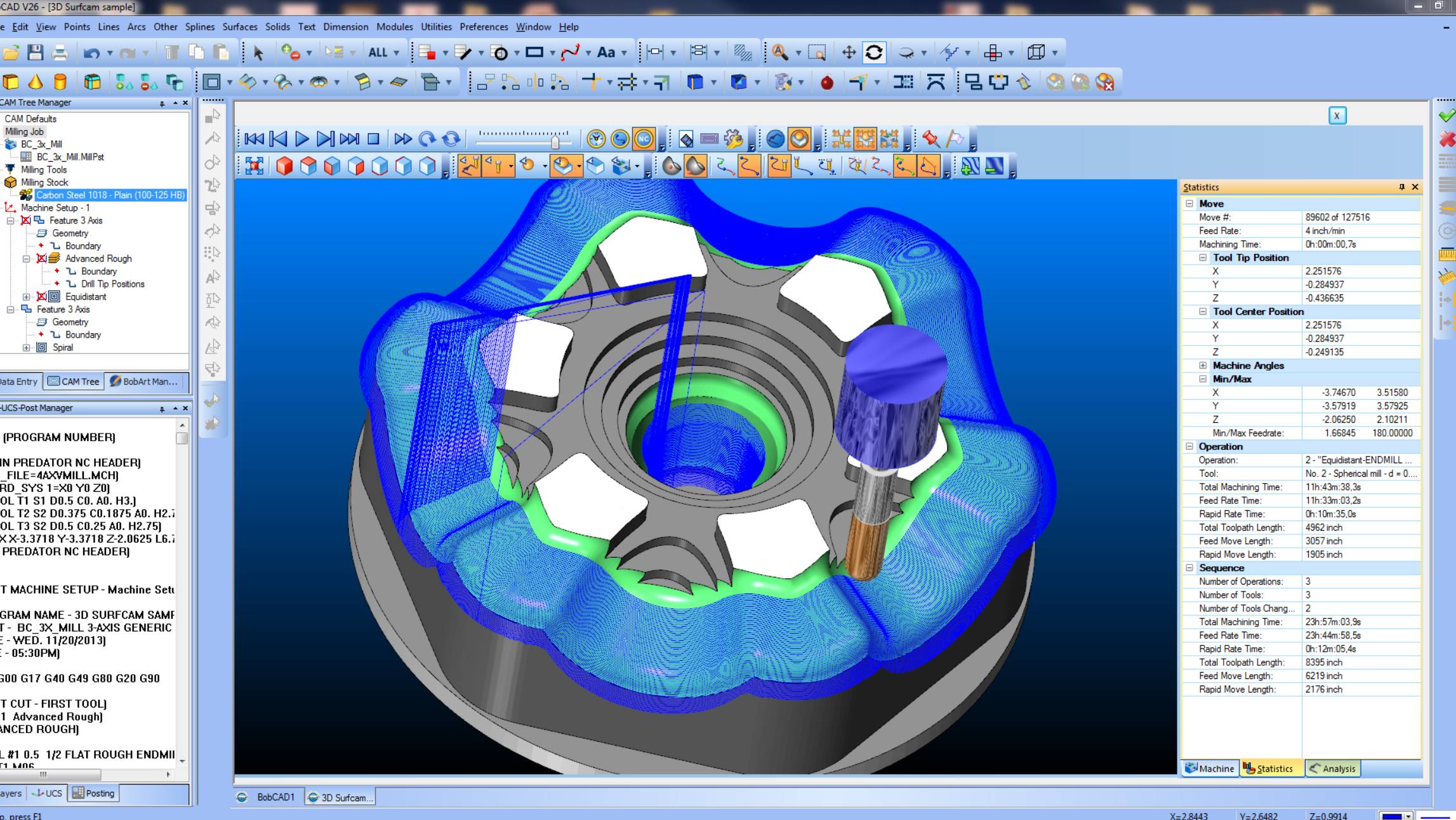Screen dimensions: 1456x820
Task: Click the magnifier Zoom tool icon
Action: 780,53
